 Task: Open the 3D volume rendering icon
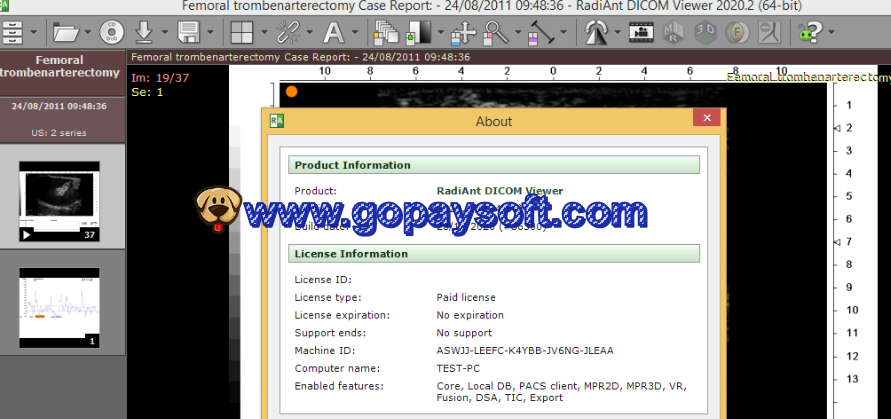705,32
